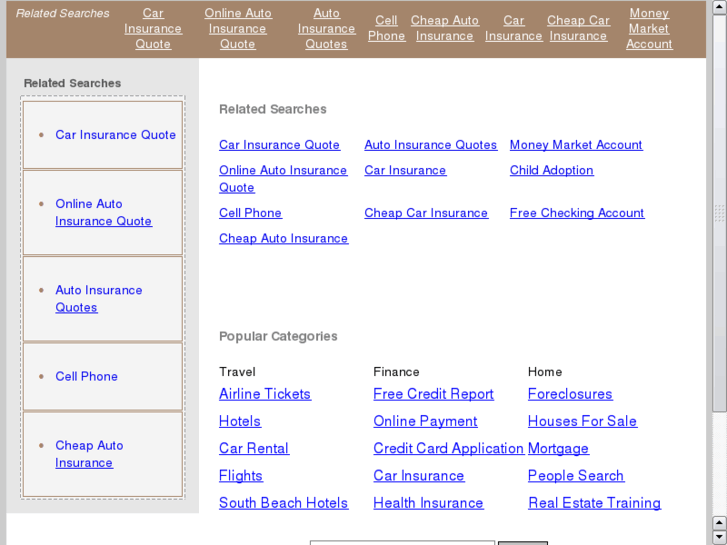
Task: Open Online Auto Insurance Quote in top bar
Action: point(238,29)
